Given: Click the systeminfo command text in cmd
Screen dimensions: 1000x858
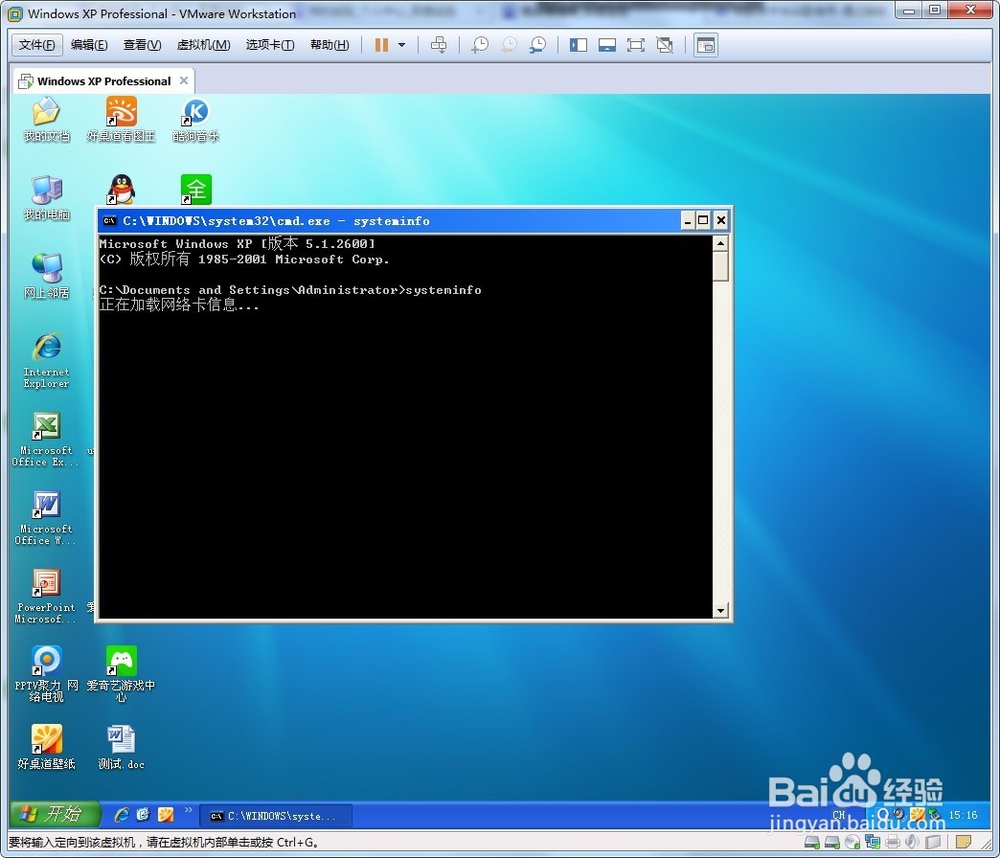Looking at the screenshot, I should click(444, 290).
